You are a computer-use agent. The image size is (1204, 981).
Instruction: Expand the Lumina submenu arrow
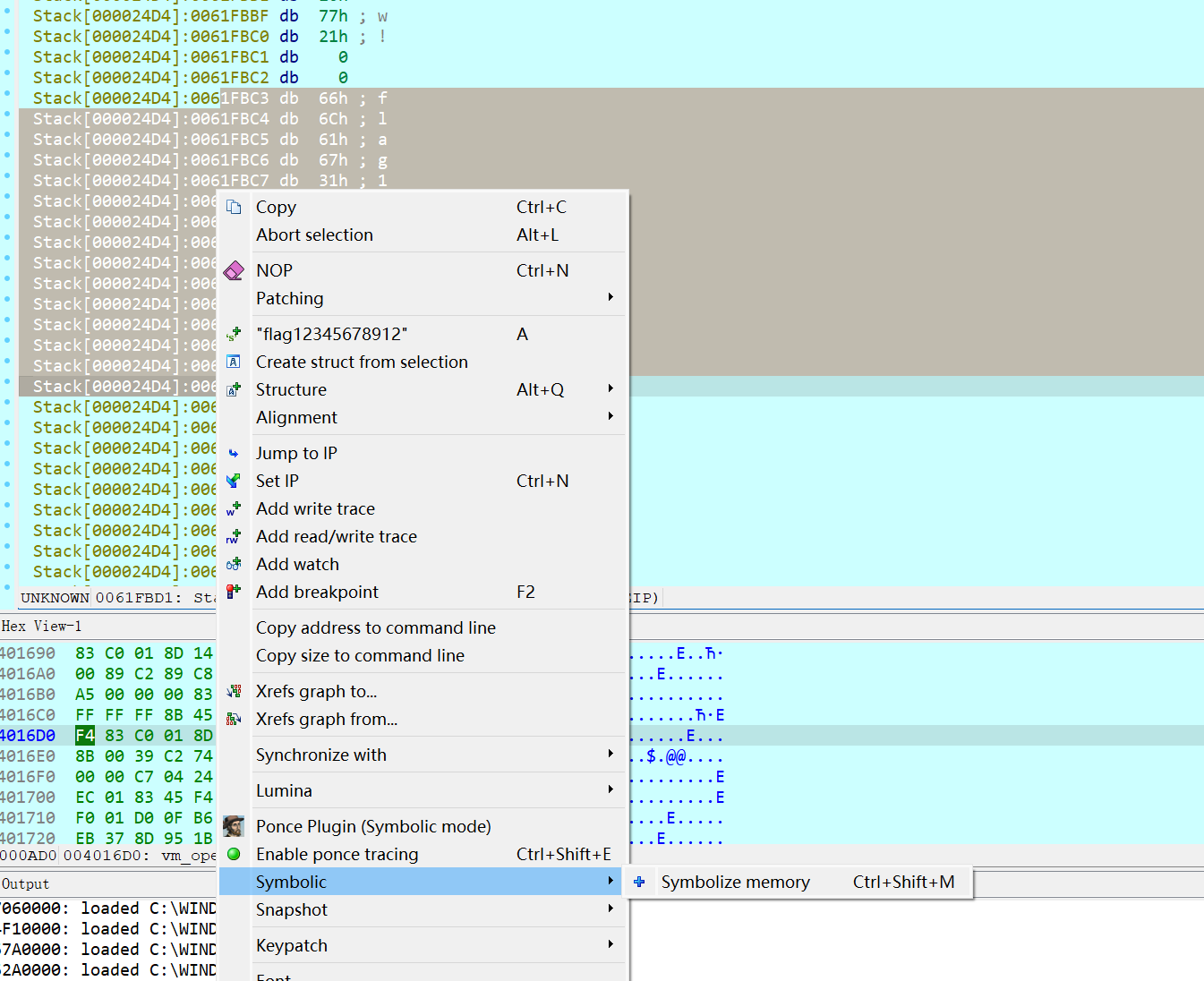611,789
